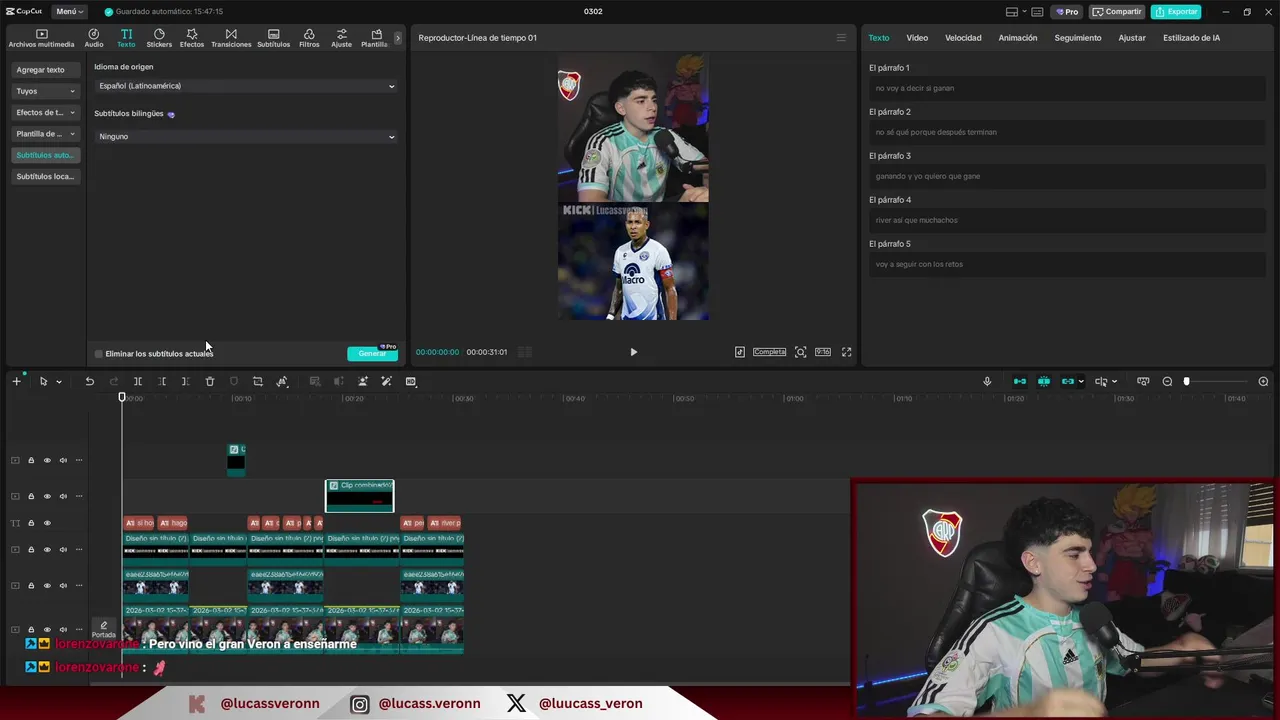The image size is (1280, 720).
Task: Play the preview video
Action: coord(633,352)
